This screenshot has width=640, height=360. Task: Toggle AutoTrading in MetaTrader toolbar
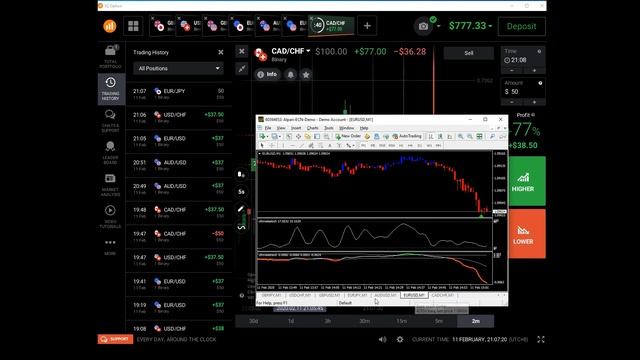407,136
